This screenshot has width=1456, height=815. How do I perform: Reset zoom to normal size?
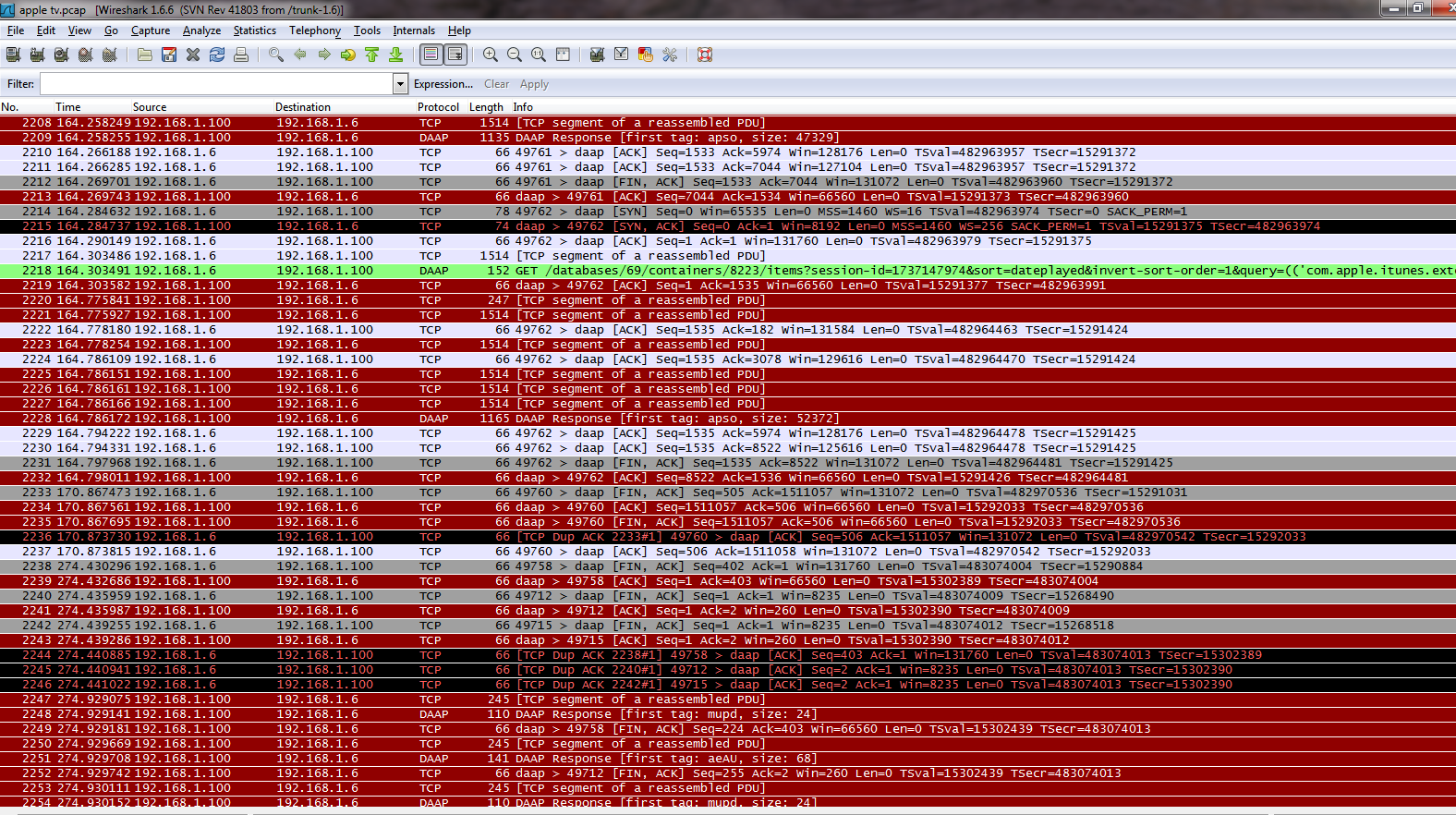pos(539,55)
